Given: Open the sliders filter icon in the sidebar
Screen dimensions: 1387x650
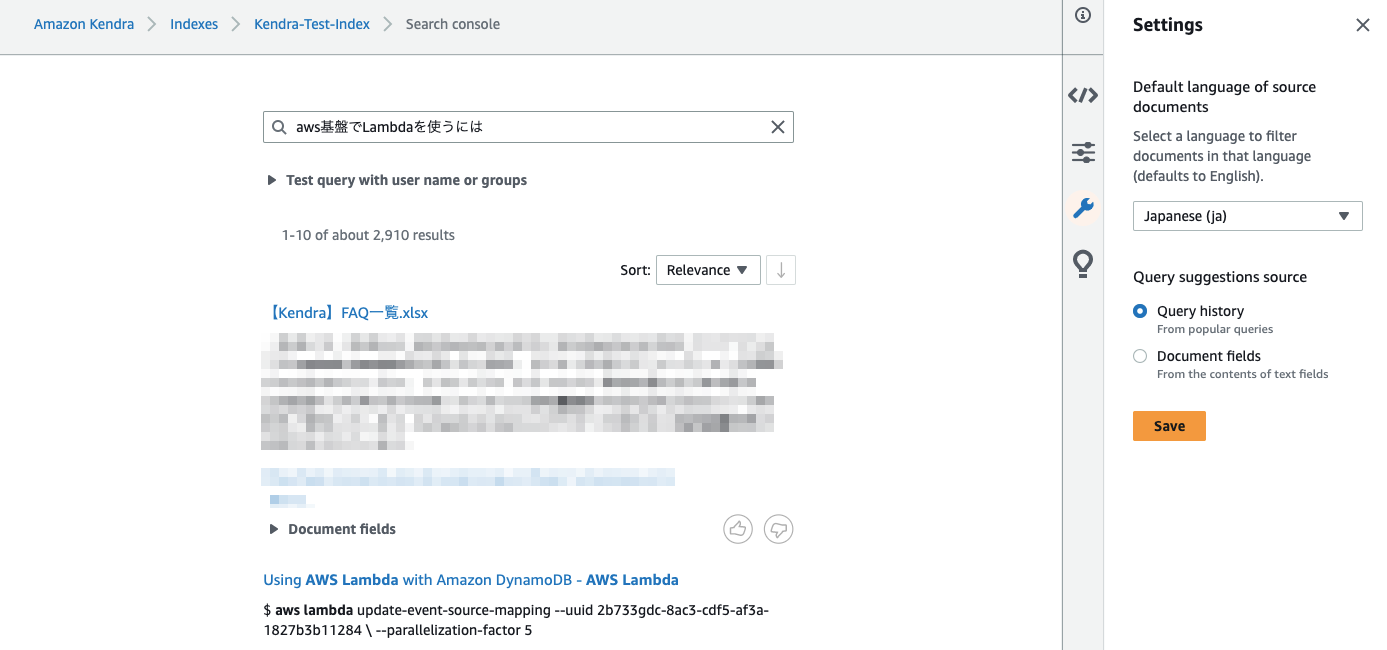Looking at the screenshot, I should coord(1083,152).
